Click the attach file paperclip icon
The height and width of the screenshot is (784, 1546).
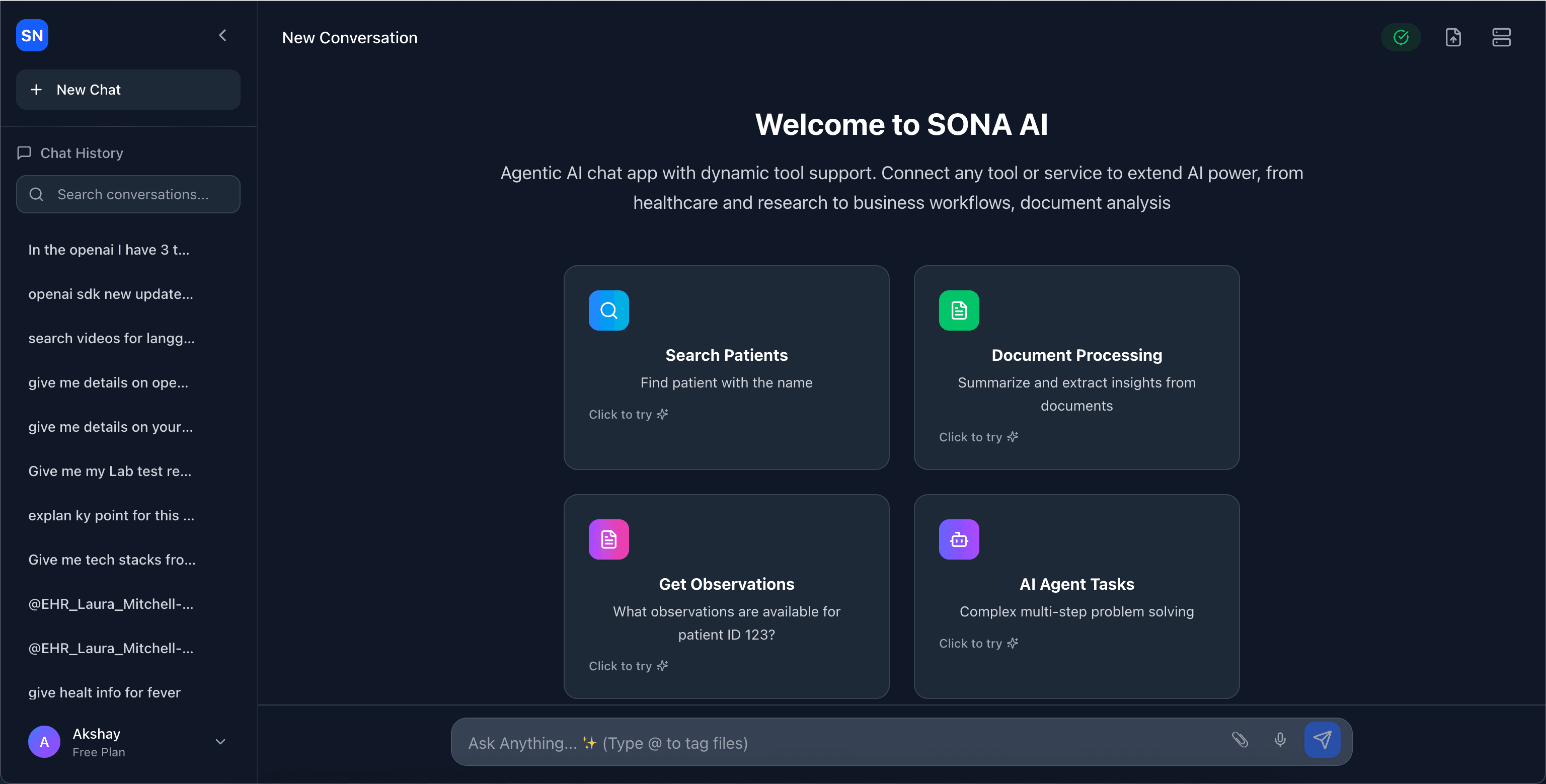click(x=1240, y=740)
